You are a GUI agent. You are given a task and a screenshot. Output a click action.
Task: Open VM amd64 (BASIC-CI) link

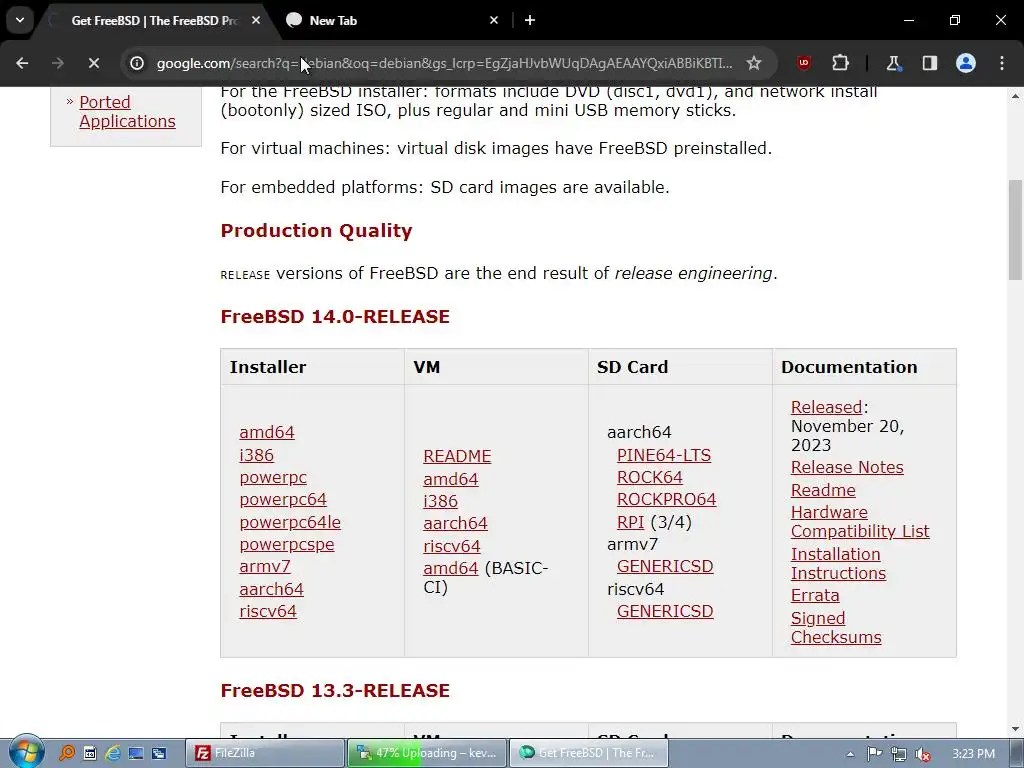(451, 568)
